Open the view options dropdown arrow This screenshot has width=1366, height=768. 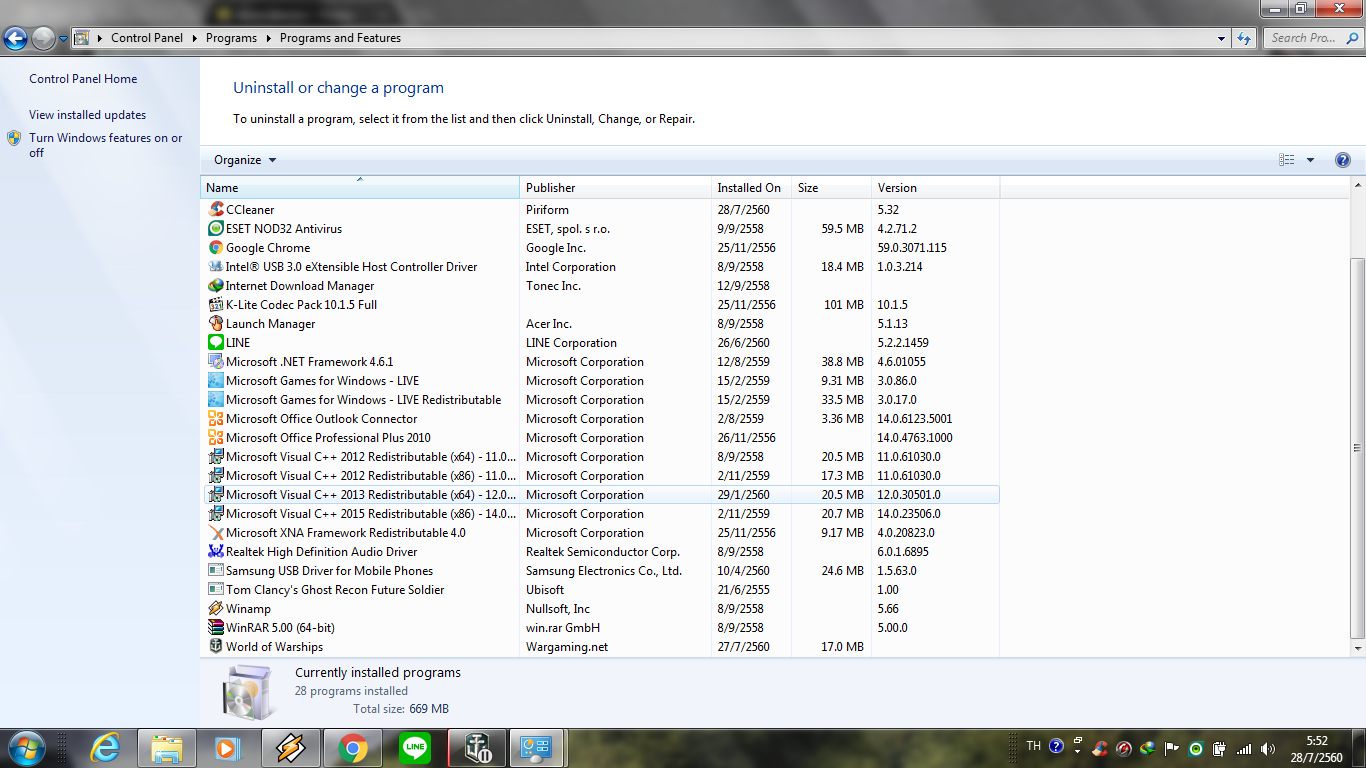[x=1310, y=160]
